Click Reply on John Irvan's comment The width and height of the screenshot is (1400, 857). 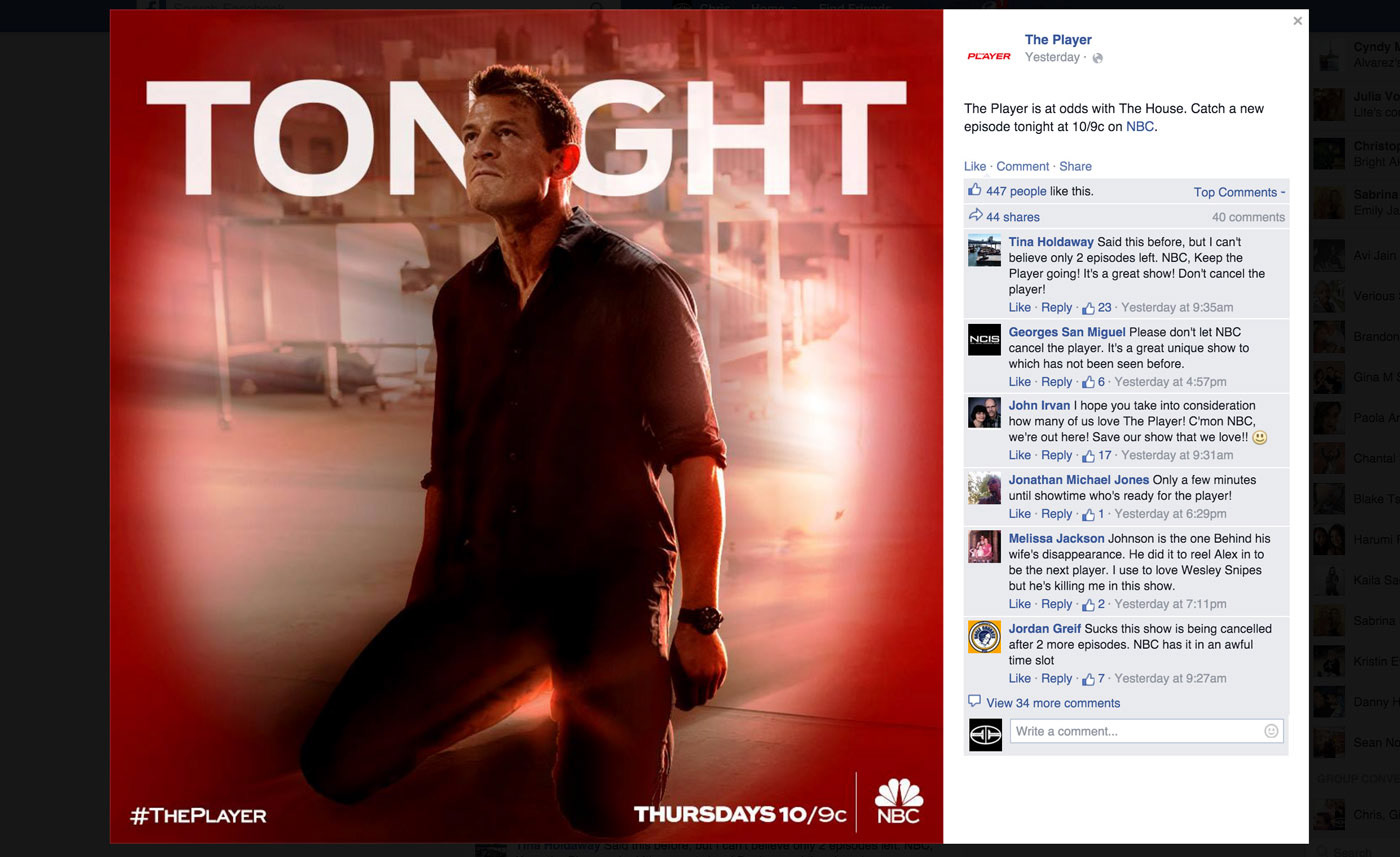(1056, 456)
